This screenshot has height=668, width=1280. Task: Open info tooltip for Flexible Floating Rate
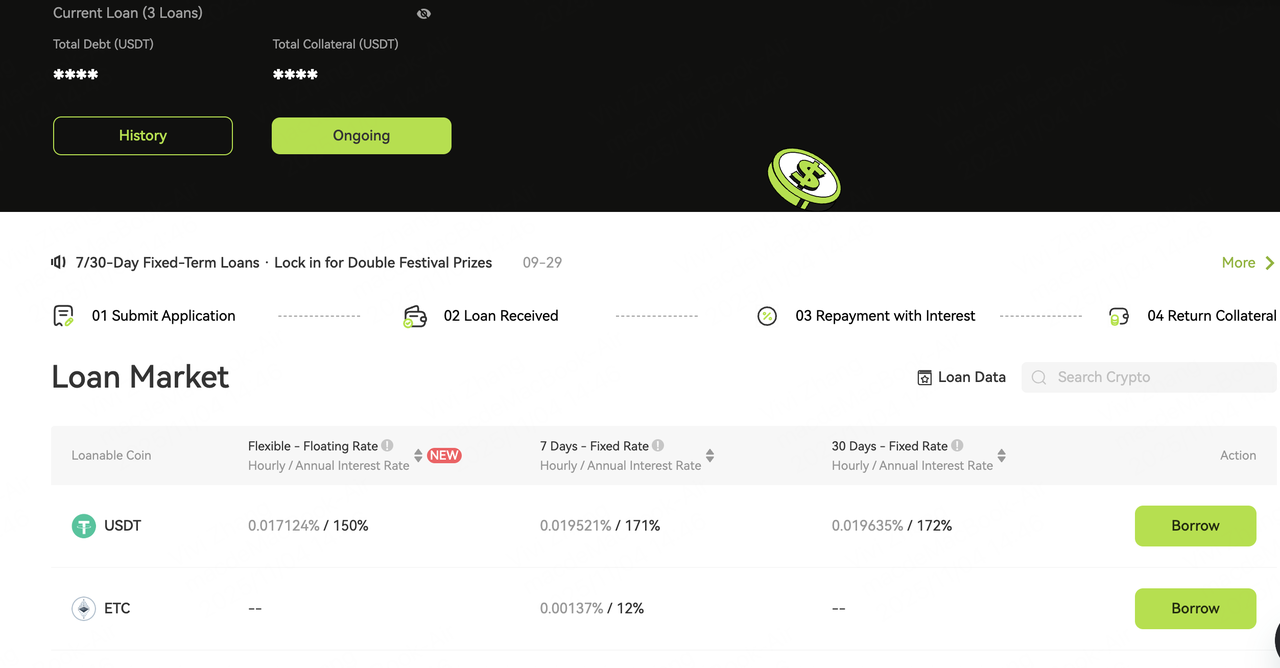pos(387,446)
